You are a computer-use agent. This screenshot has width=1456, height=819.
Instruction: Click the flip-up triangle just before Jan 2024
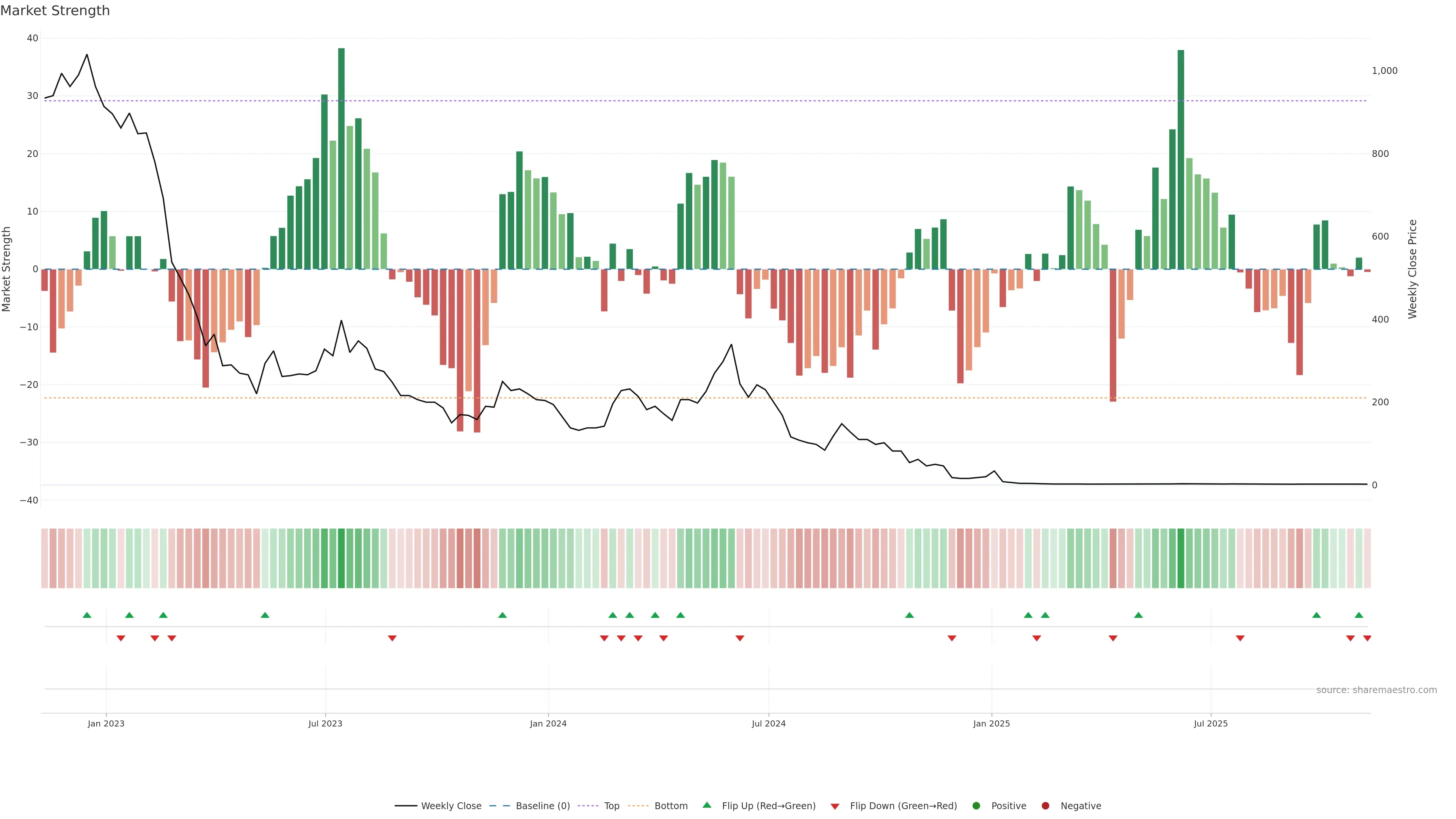click(x=502, y=615)
